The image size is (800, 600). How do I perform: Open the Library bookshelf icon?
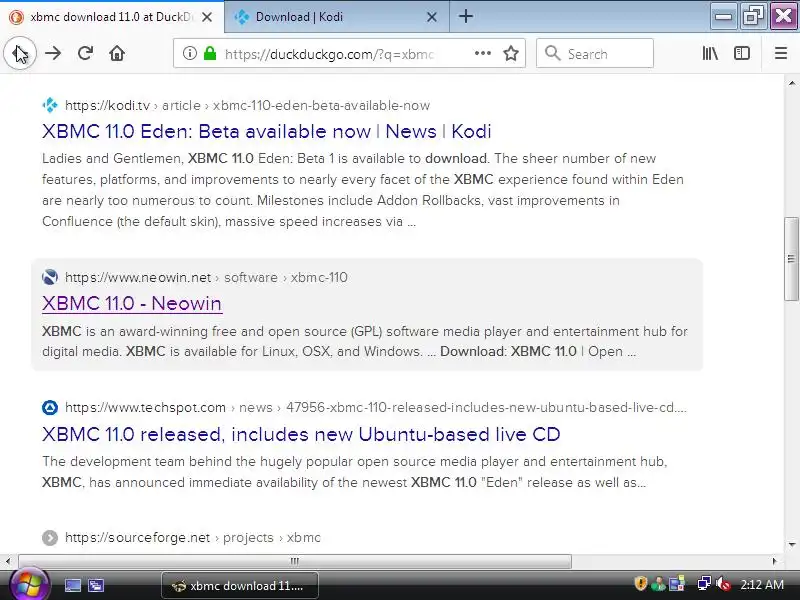click(710, 53)
